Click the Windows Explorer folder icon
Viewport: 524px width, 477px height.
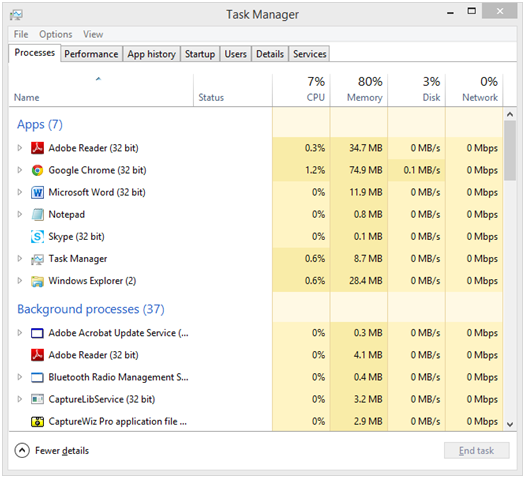37,281
